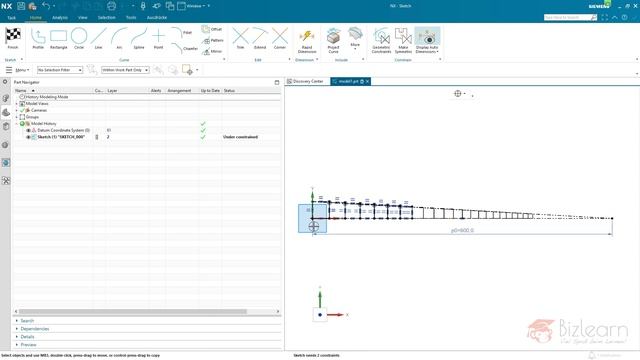Screen dimensions: 640x360
Task: Open the view orientation icon above sketch
Action: click(458, 94)
